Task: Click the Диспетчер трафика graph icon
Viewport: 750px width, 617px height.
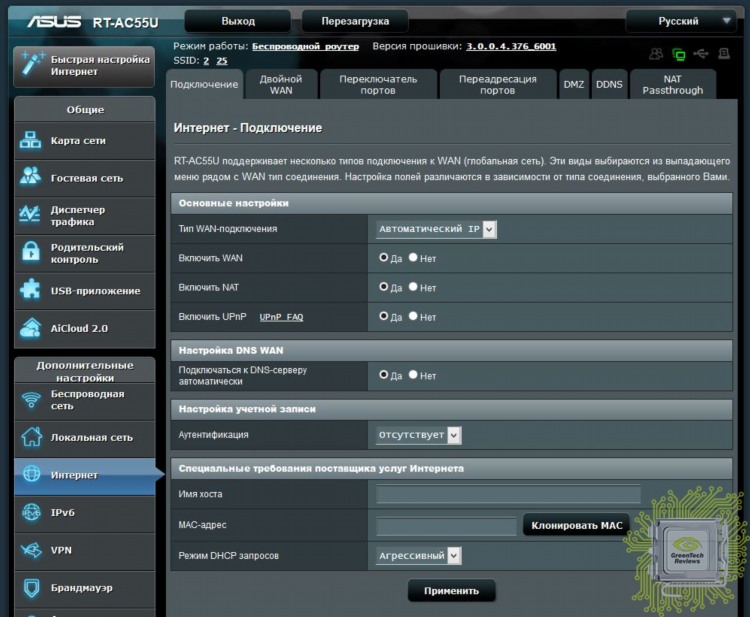Action: coord(30,214)
